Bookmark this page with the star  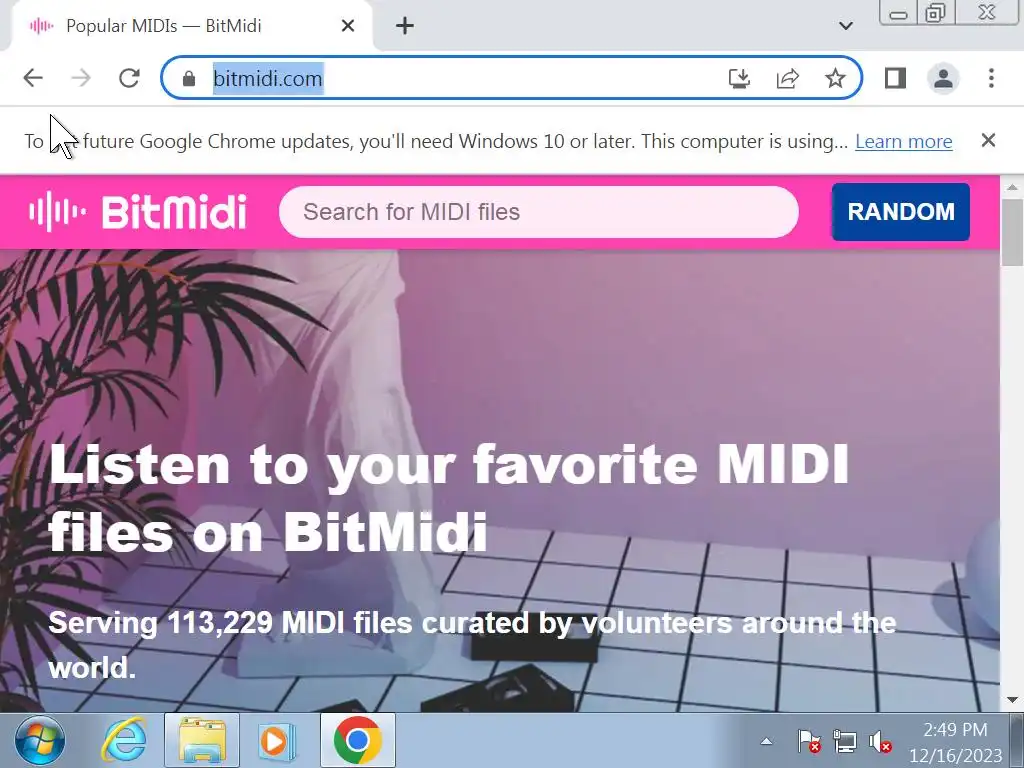835,78
